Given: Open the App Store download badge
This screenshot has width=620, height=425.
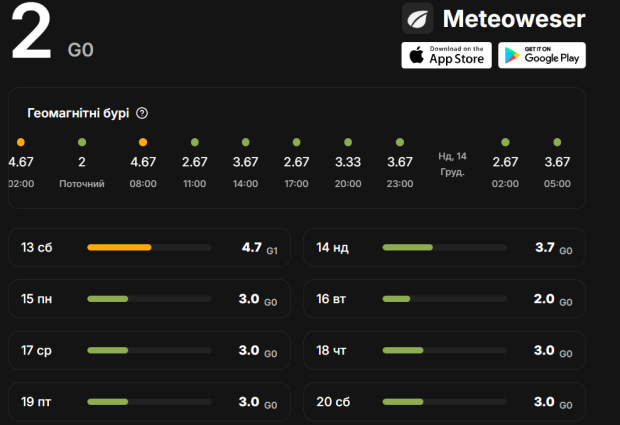Looking at the screenshot, I should pos(446,55).
